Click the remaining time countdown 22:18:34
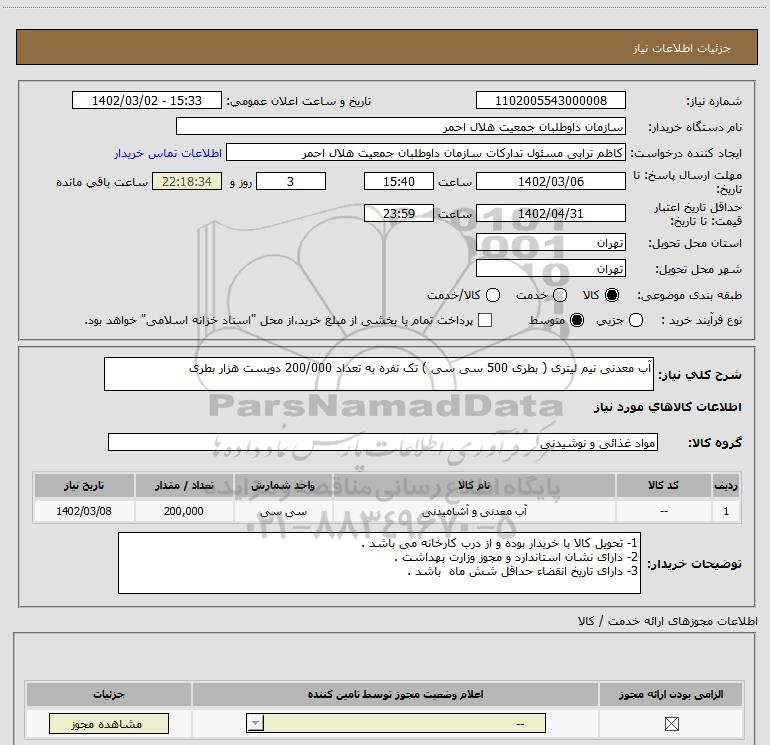The width and height of the screenshot is (770, 745). (187, 181)
